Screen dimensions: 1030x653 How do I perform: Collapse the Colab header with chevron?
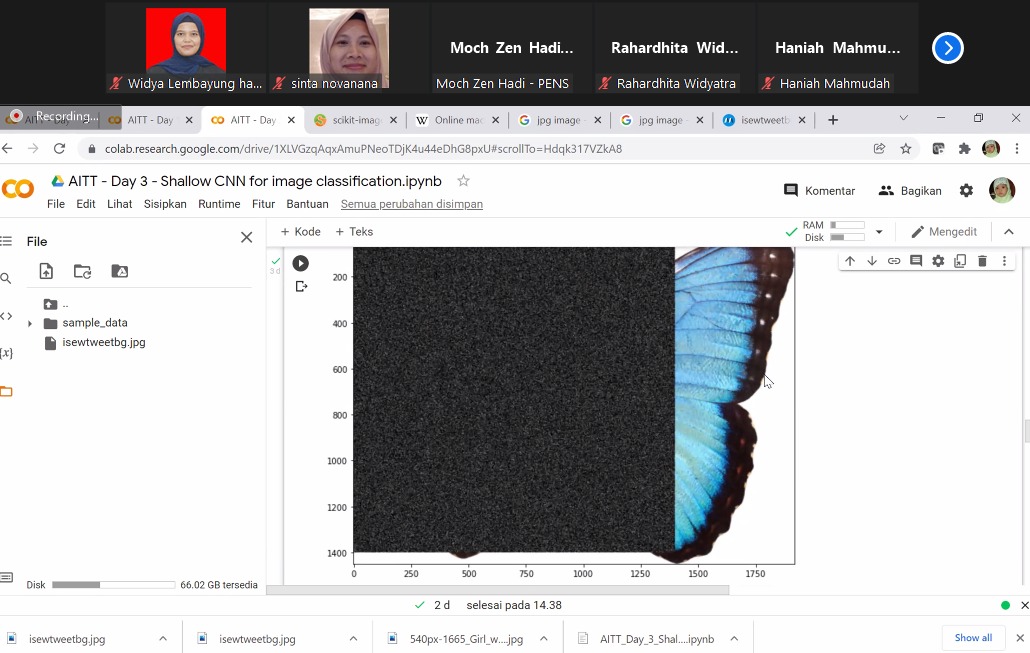(x=1009, y=231)
